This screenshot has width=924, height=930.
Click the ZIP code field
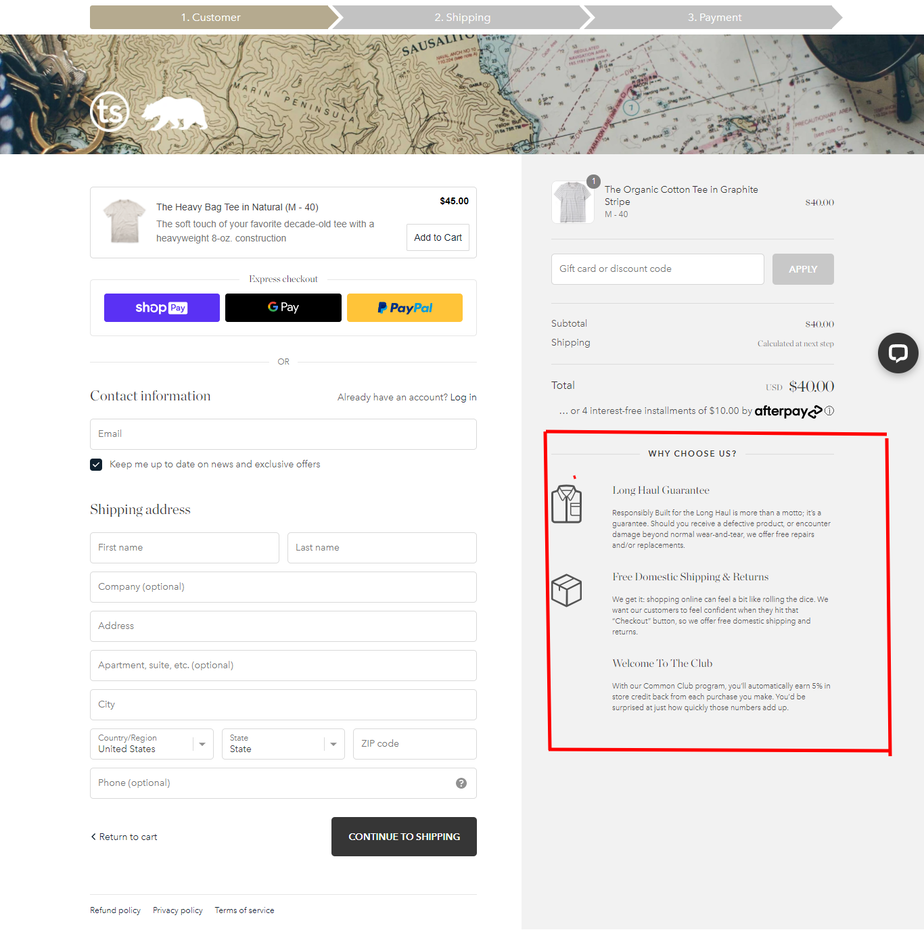click(x=415, y=744)
